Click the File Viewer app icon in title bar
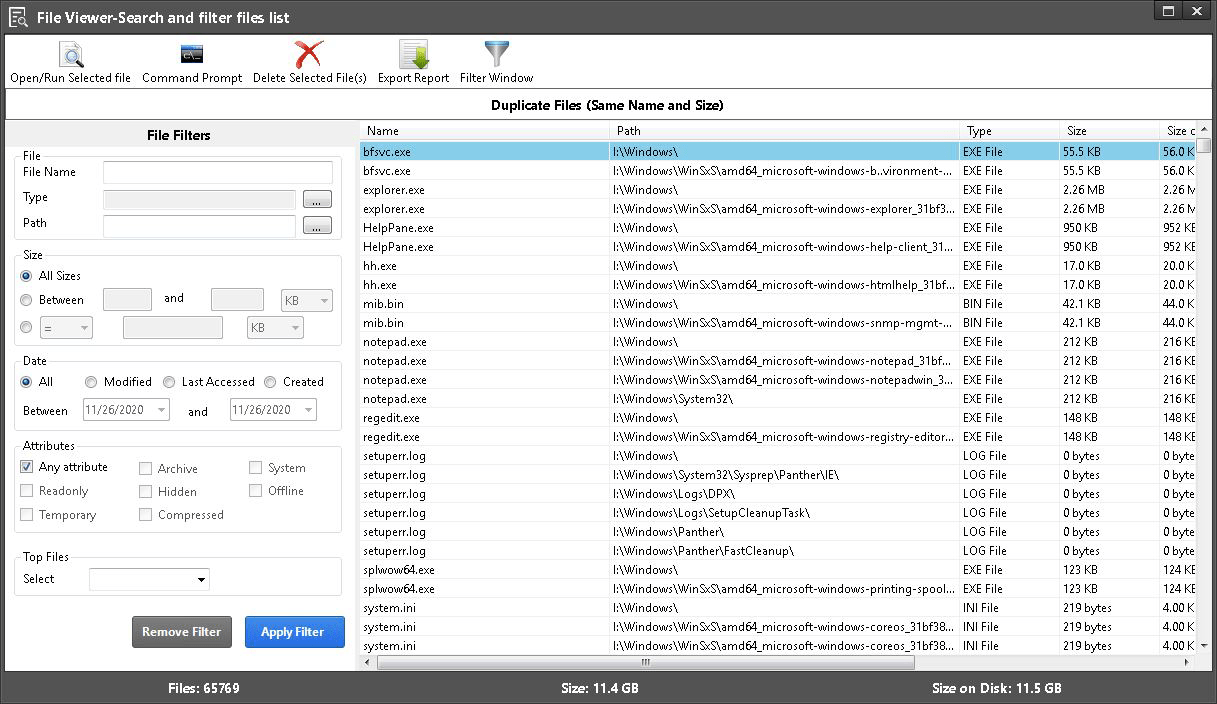 click(17, 17)
